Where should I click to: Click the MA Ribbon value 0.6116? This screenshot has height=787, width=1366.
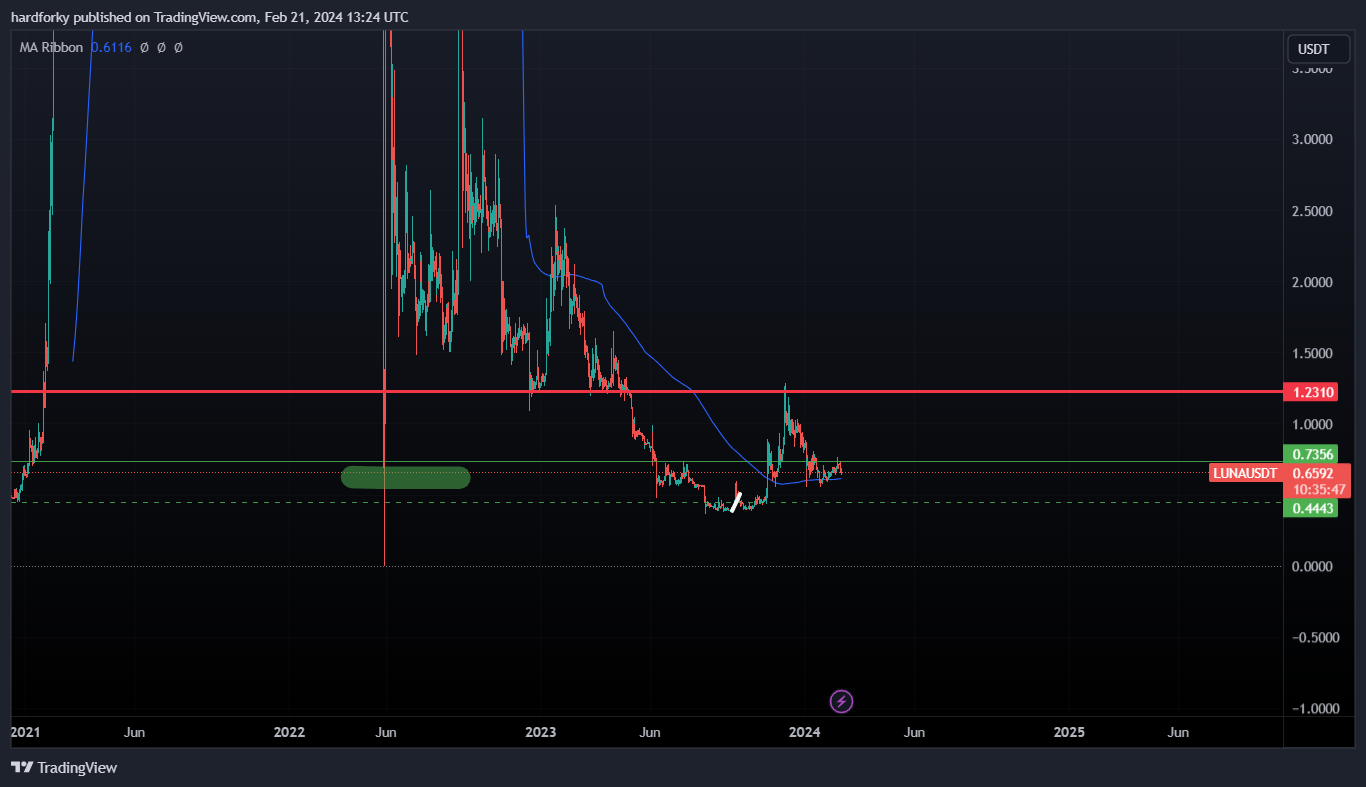point(111,47)
